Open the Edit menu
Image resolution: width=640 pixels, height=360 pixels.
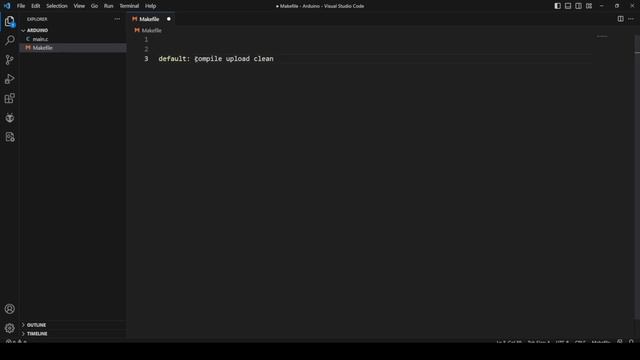click(x=36, y=6)
